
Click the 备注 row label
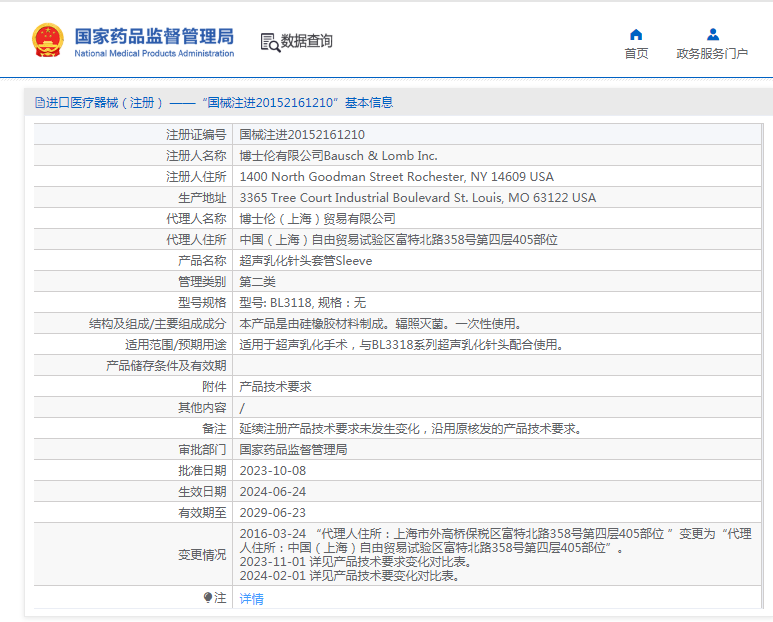214,429
